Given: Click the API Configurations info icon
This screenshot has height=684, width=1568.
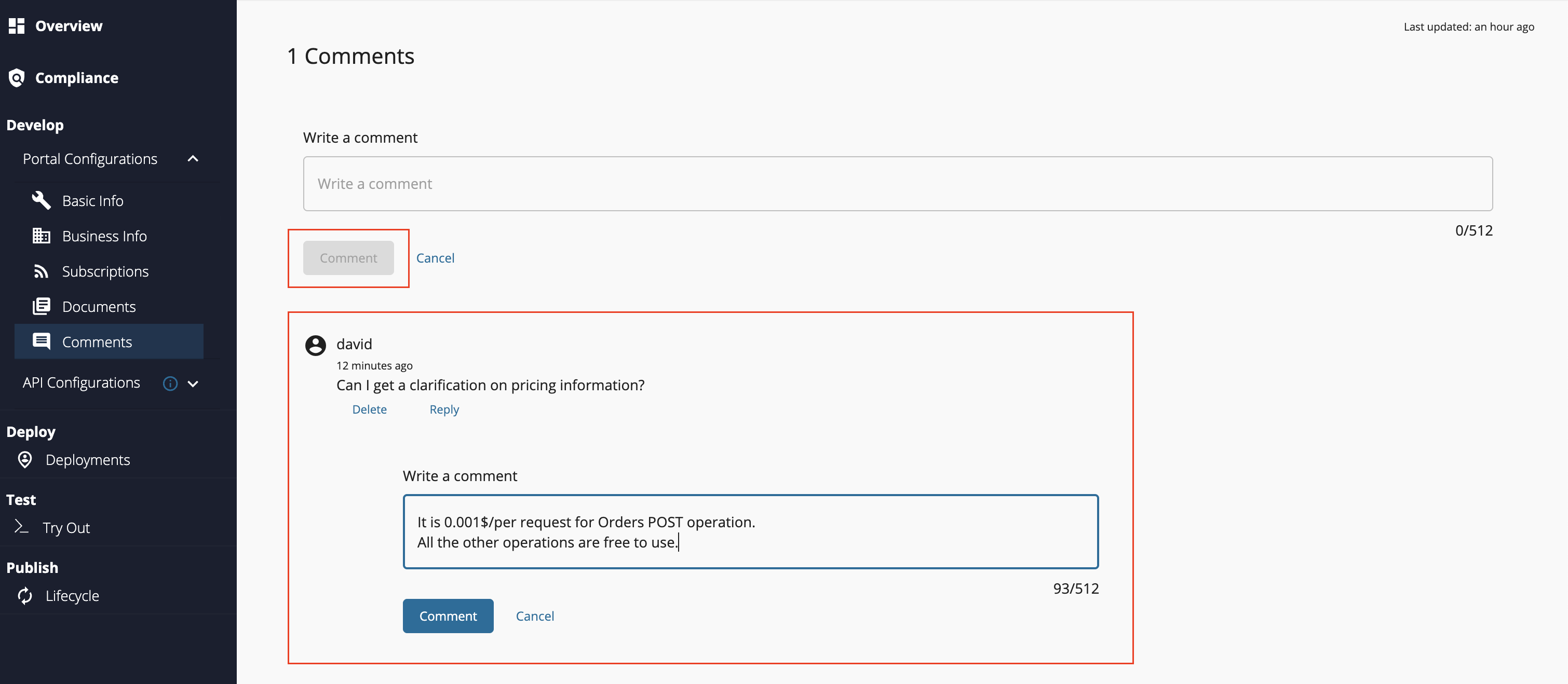Looking at the screenshot, I should [170, 383].
